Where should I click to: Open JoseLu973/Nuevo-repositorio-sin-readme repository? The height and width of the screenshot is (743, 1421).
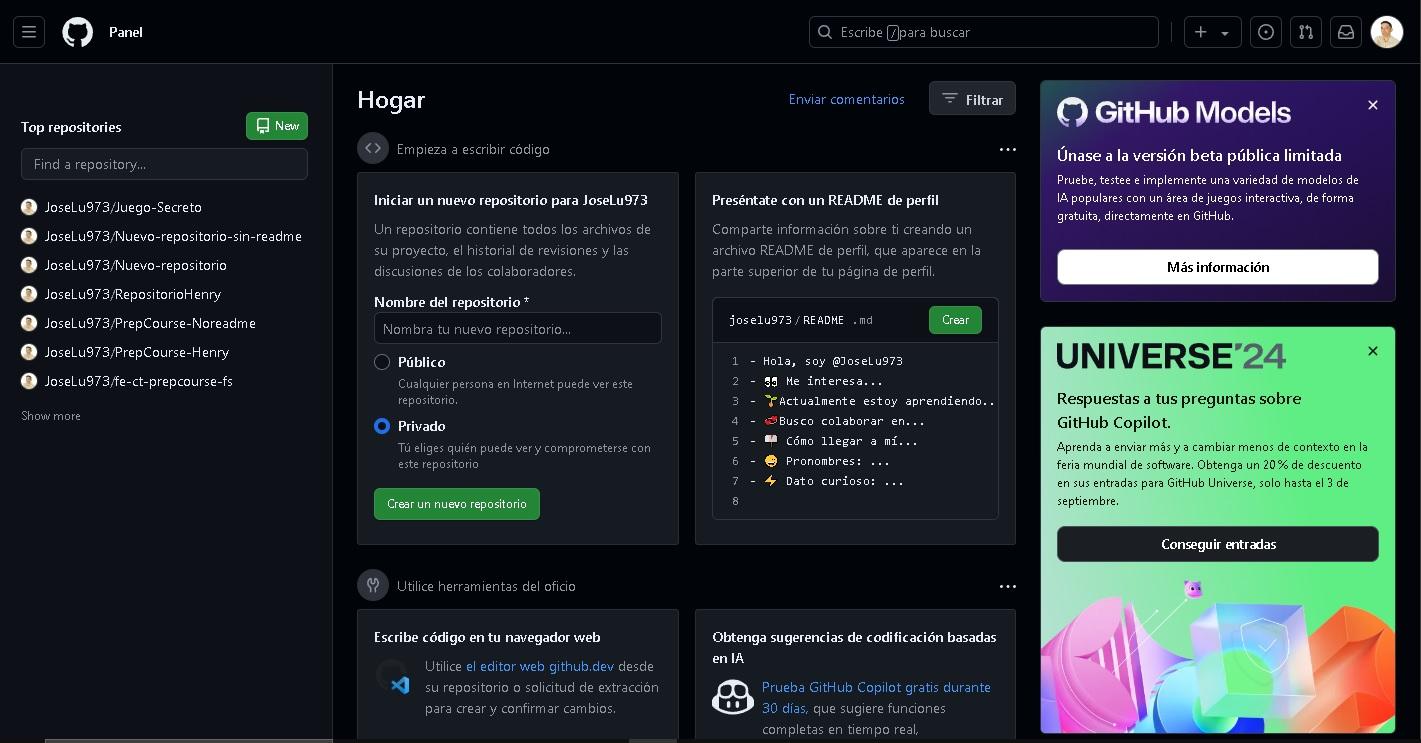pos(173,236)
